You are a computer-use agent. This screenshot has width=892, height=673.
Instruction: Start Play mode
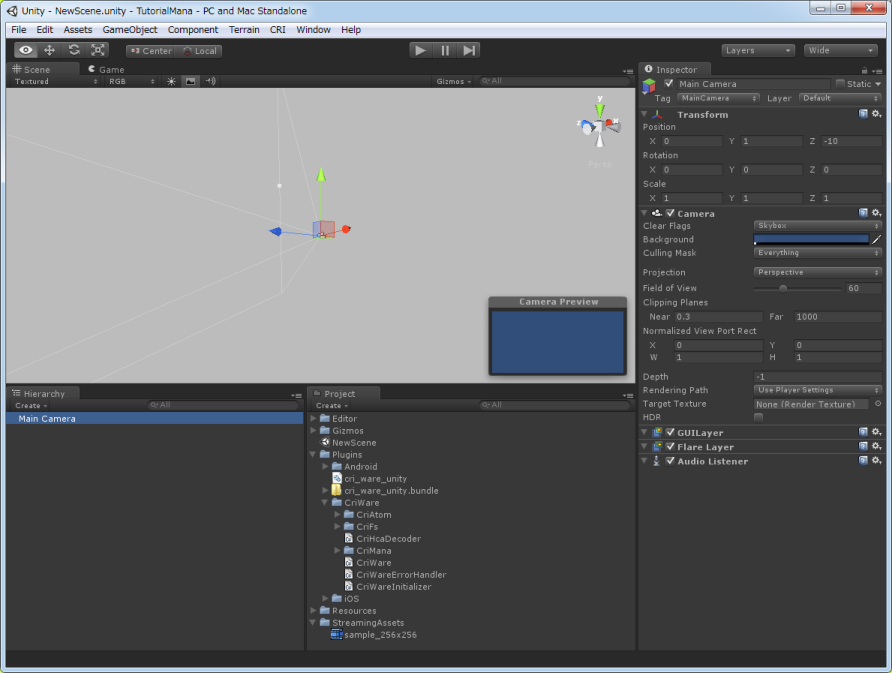tap(420, 50)
